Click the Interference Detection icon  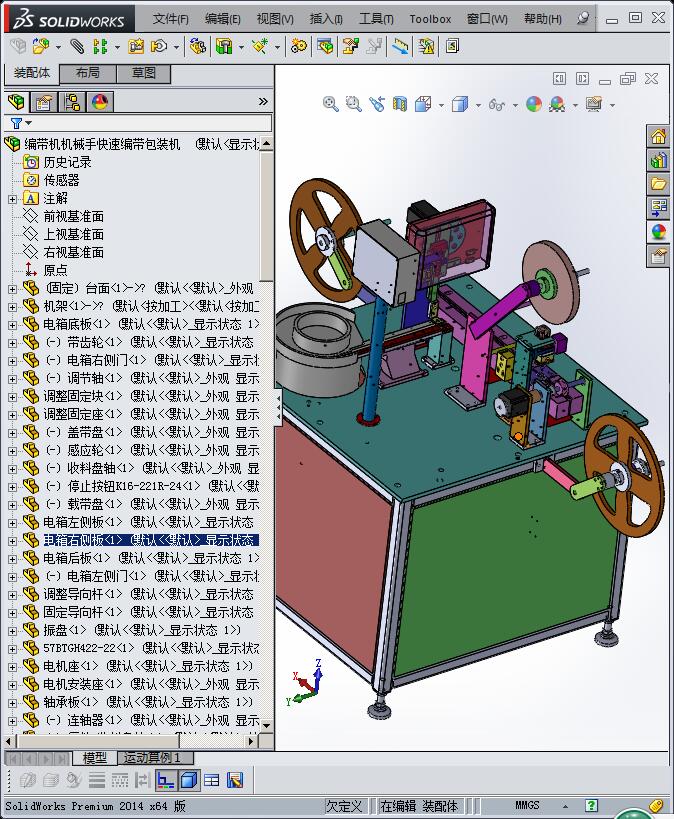tap(401, 46)
